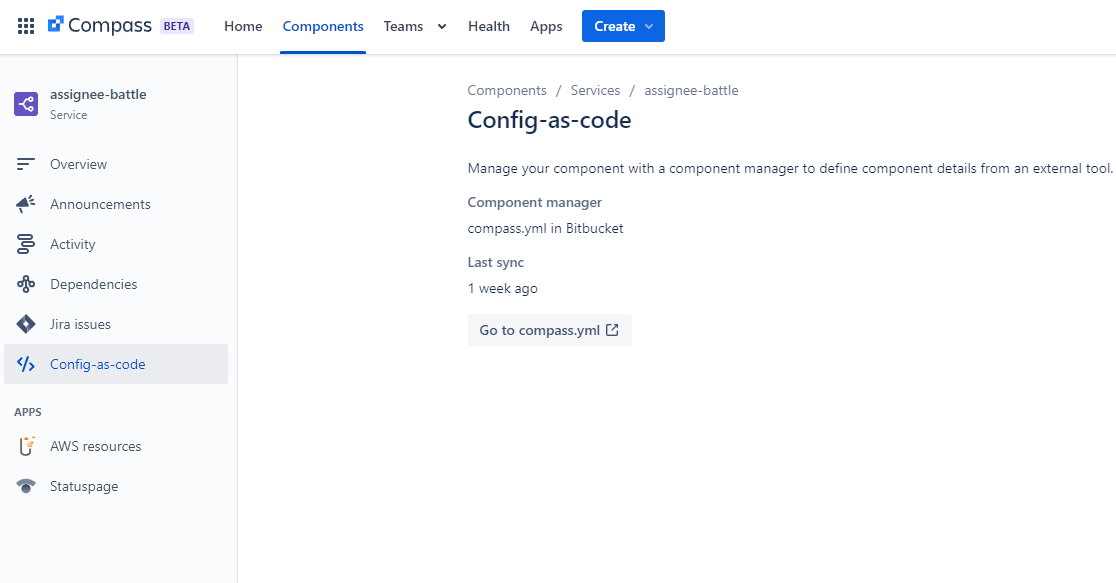The width and height of the screenshot is (1116, 583).
Task: Click the APPS section header in sidebar
Action: coord(28,412)
